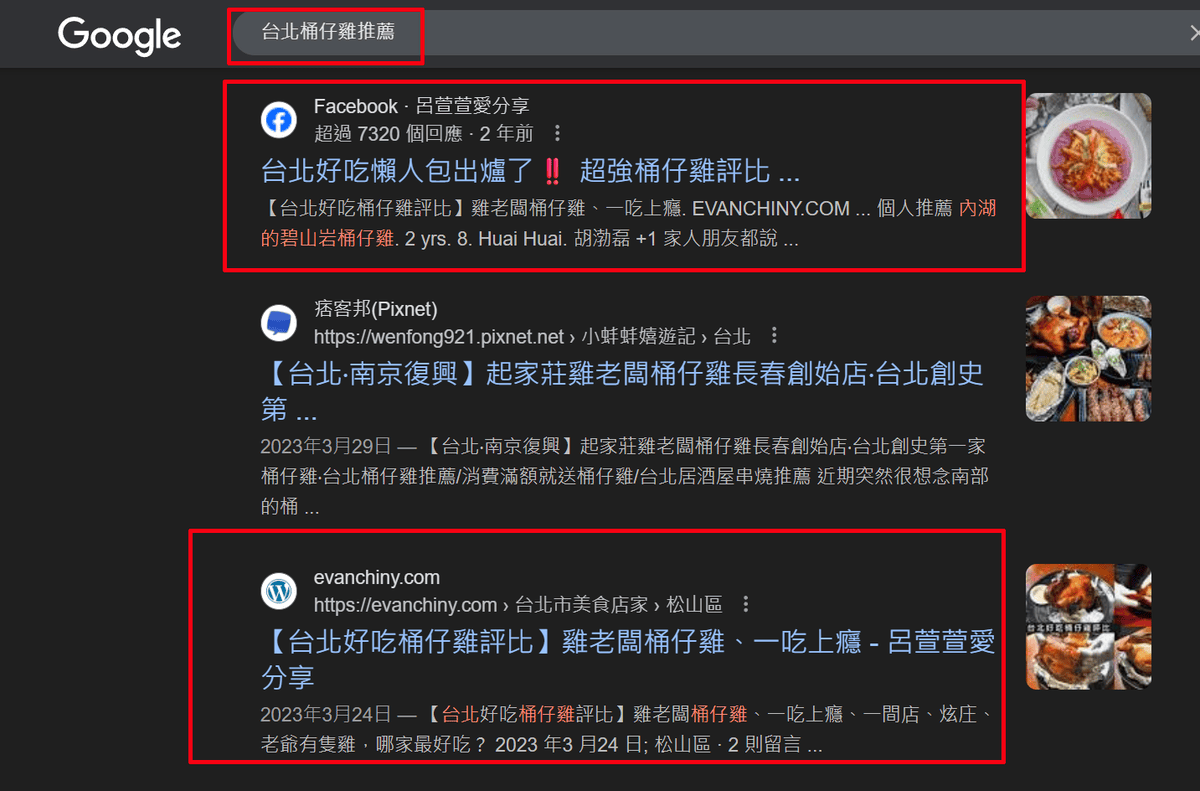1200x791 pixels.
Task: Click the Facebook favicon icon
Action: click(x=279, y=120)
